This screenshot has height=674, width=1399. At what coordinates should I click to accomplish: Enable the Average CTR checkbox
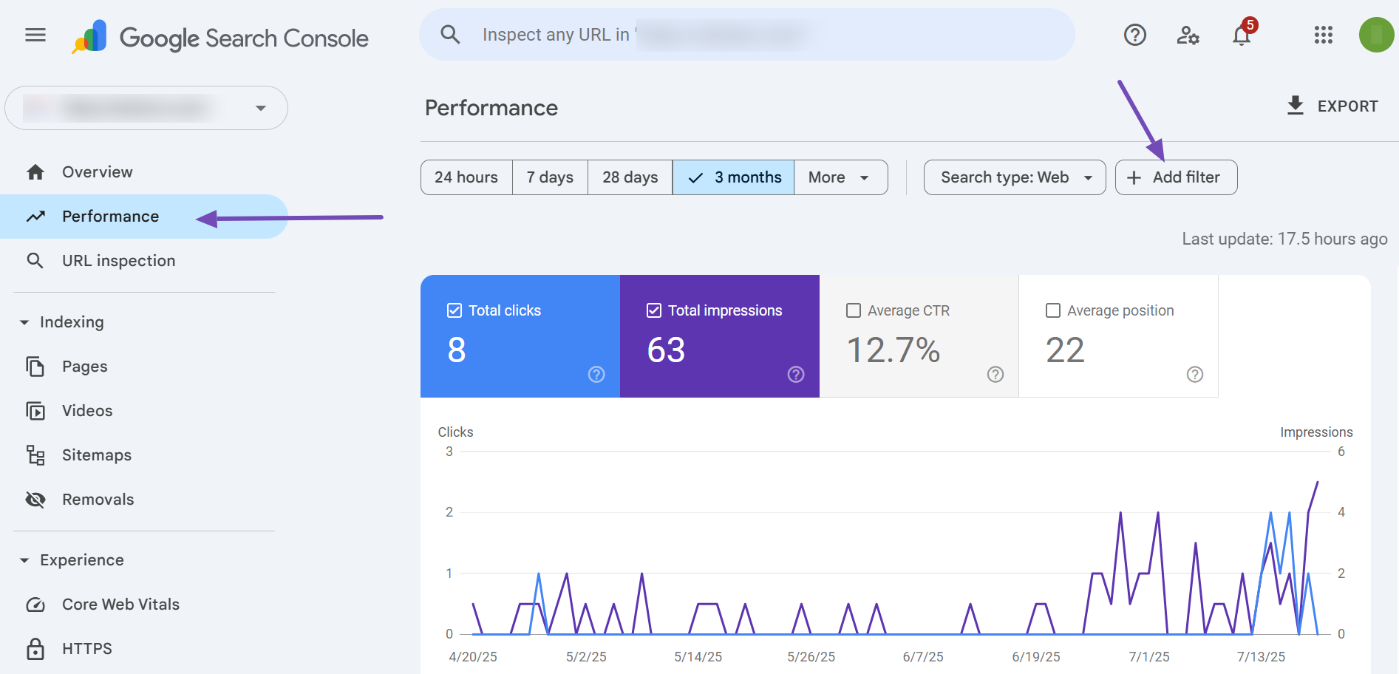coord(853,311)
